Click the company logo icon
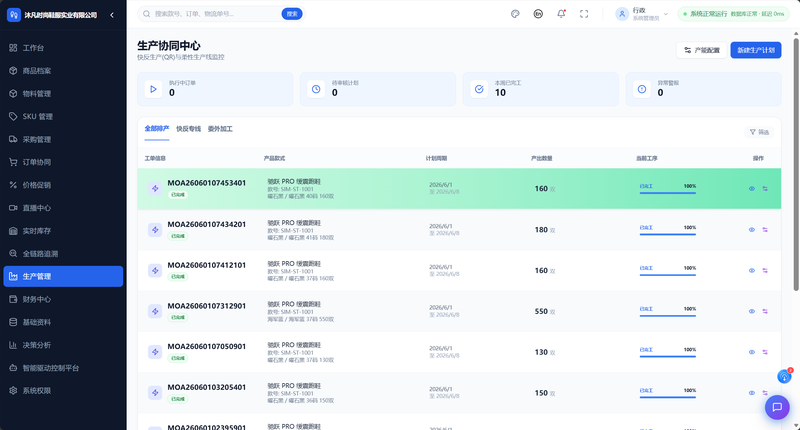800x430 pixels. click(14, 15)
